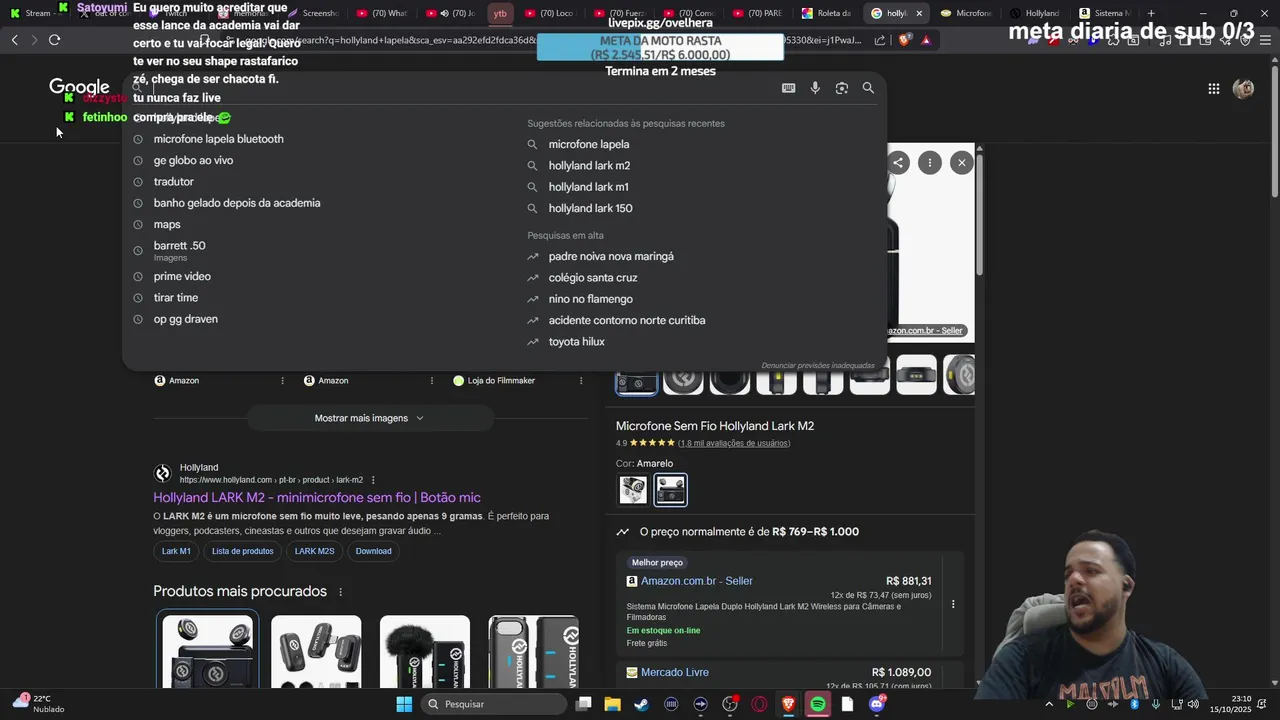Select suggestion ge globo ao vivo

193,160
